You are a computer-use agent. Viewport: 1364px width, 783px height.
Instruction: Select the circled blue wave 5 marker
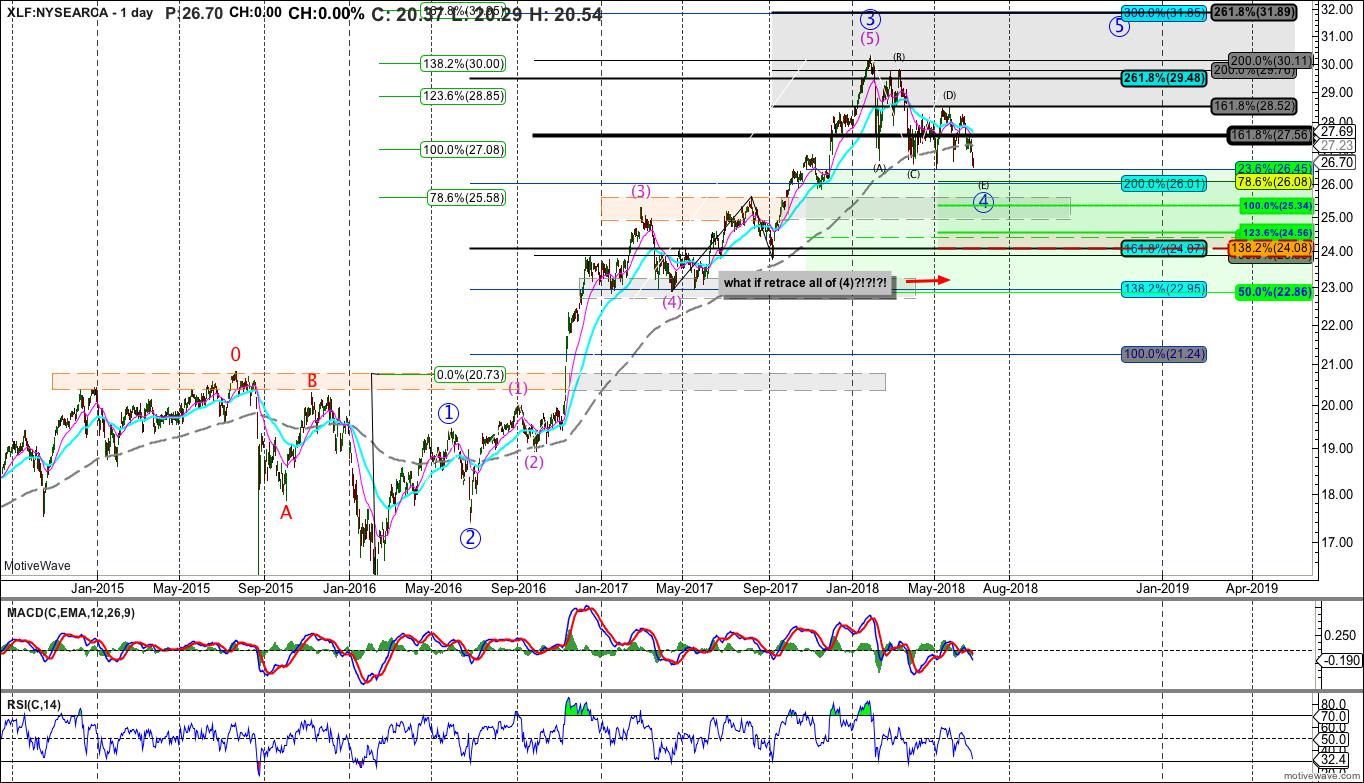1119,27
